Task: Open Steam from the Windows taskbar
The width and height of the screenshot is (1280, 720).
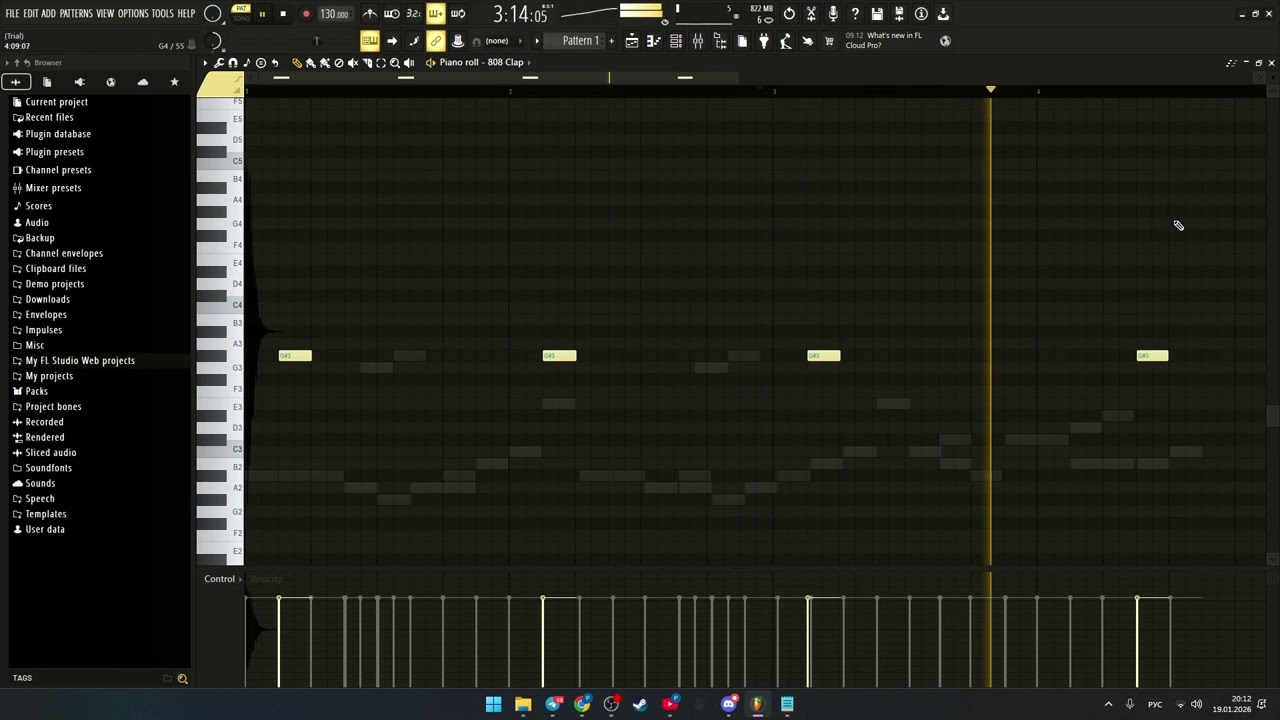Action: coord(640,704)
